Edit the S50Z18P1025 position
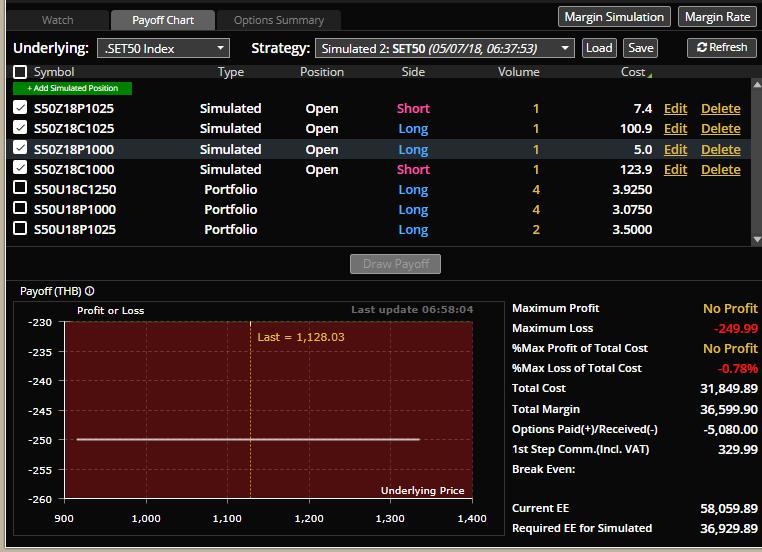This screenshot has width=762, height=552. [x=675, y=108]
